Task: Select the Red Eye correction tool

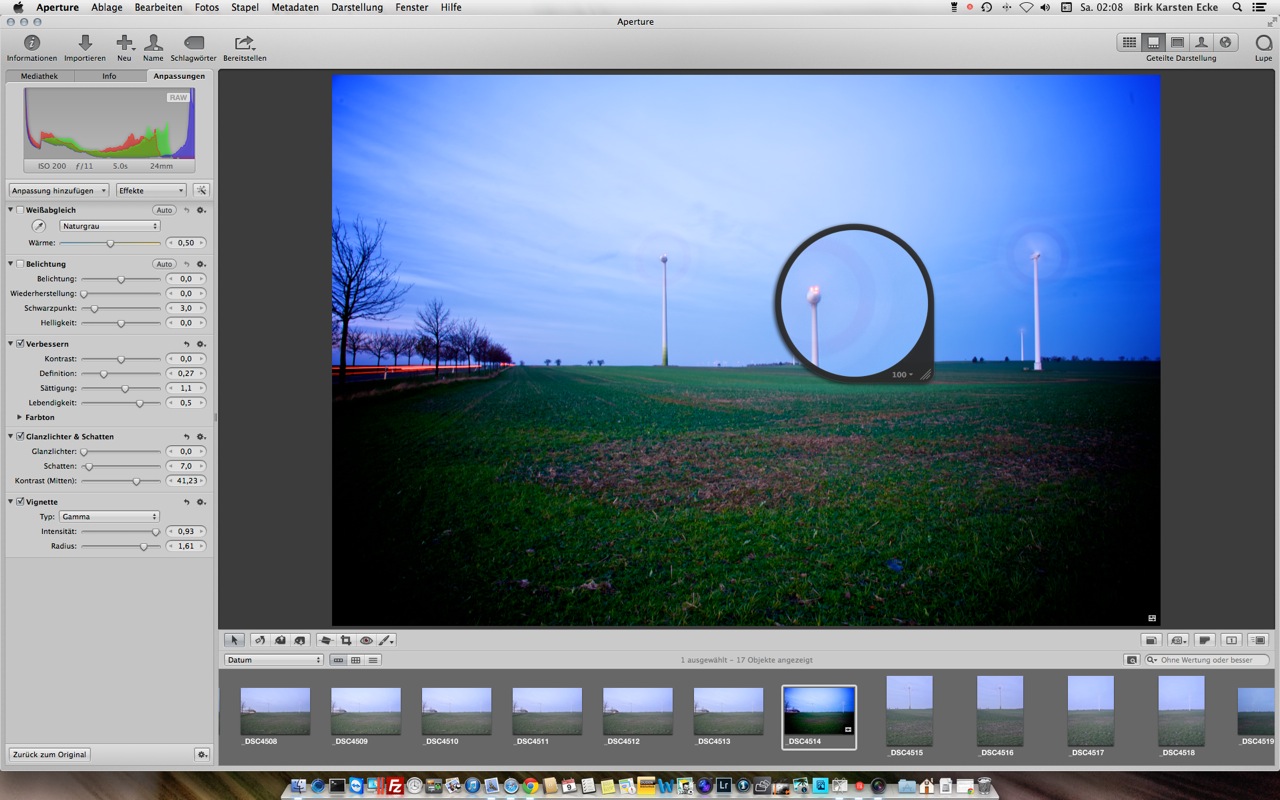Action: [366, 640]
